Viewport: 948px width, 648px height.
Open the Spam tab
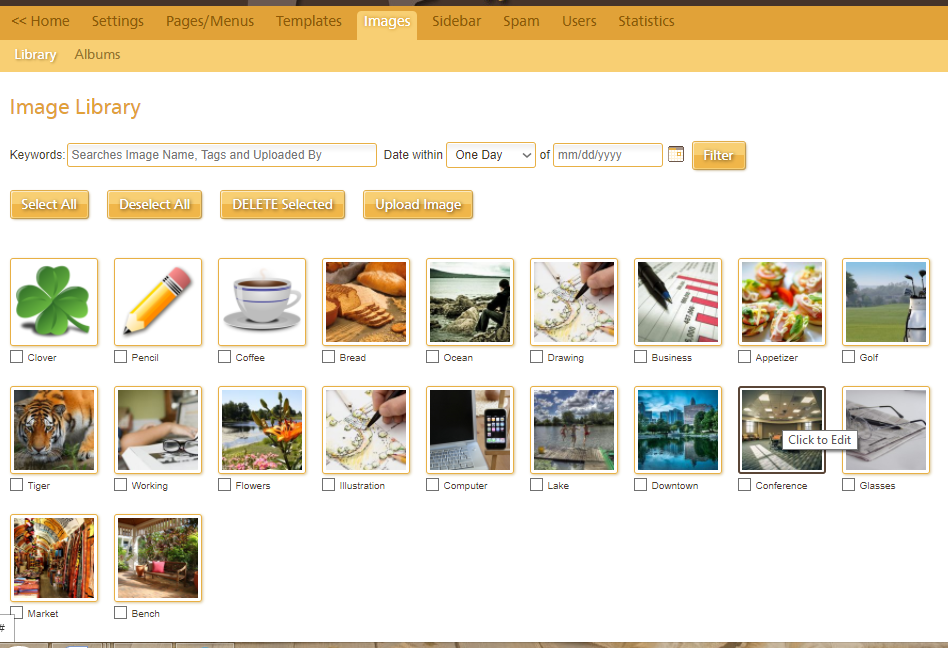tap(521, 21)
